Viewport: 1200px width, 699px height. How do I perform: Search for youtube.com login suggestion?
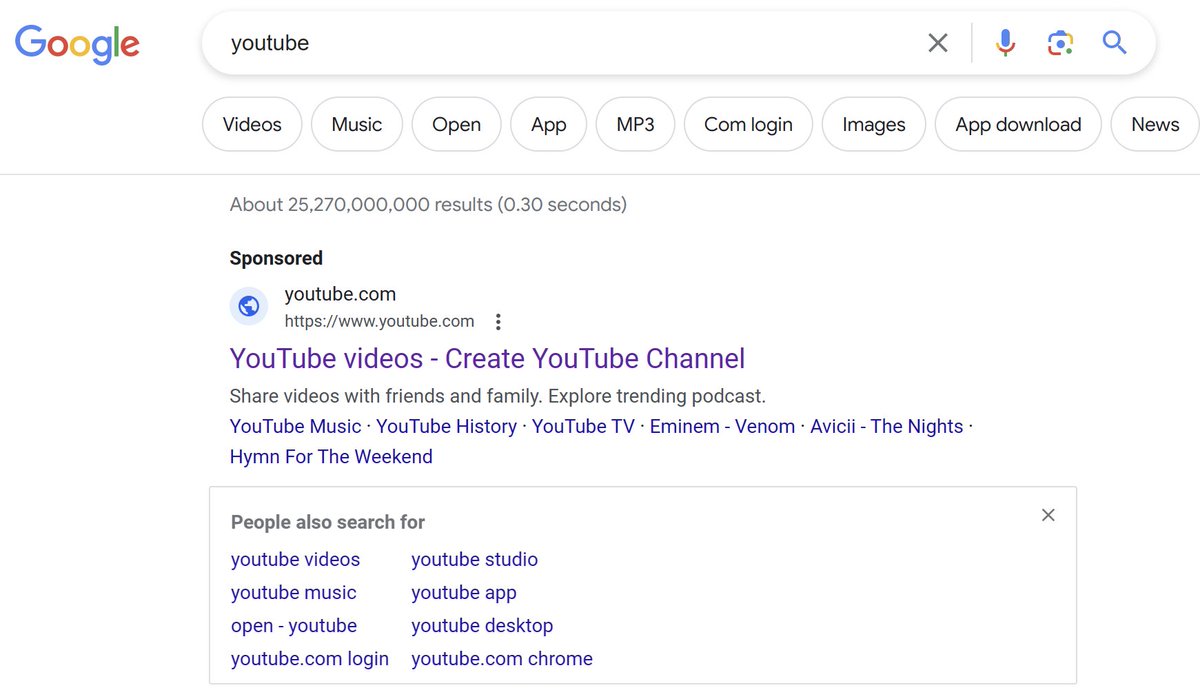pyautogui.click(x=310, y=659)
